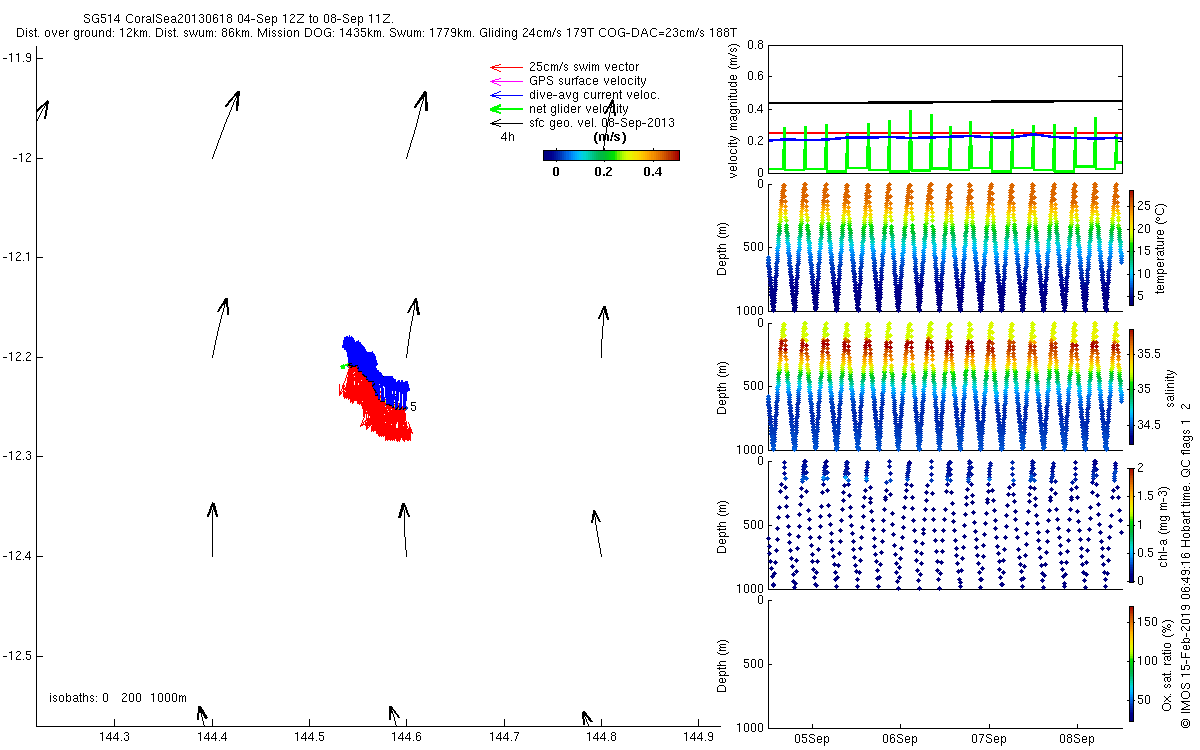Click the '07Sep' date tick label
This screenshot has height=750, width=1200.
(x=989, y=741)
